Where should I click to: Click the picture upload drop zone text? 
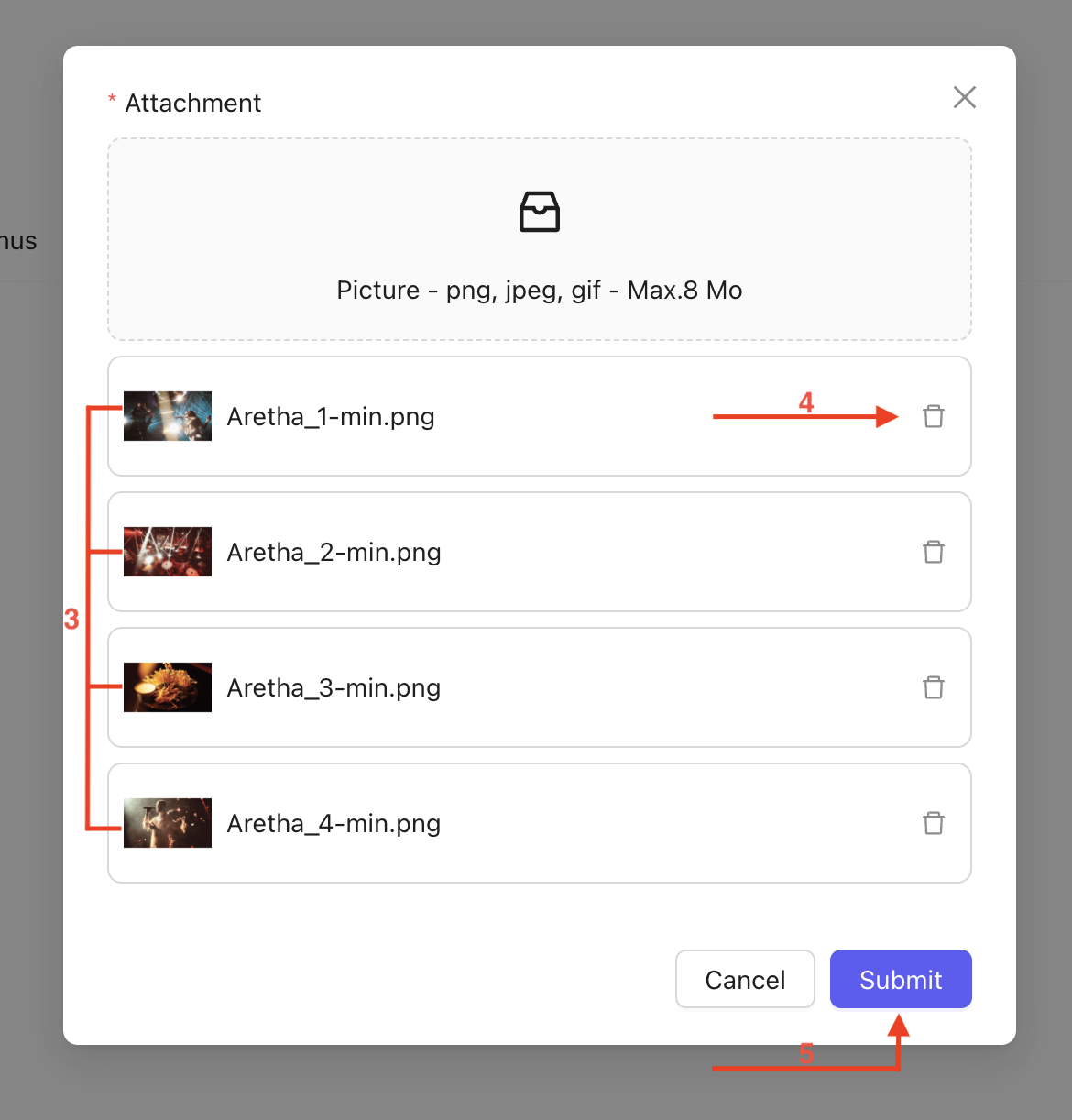pos(539,291)
